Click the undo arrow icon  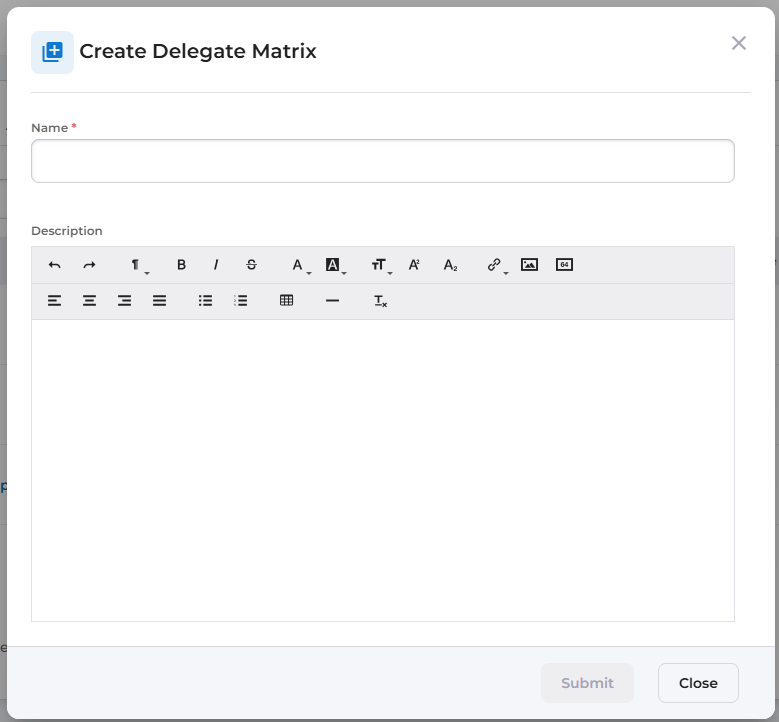coord(55,265)
